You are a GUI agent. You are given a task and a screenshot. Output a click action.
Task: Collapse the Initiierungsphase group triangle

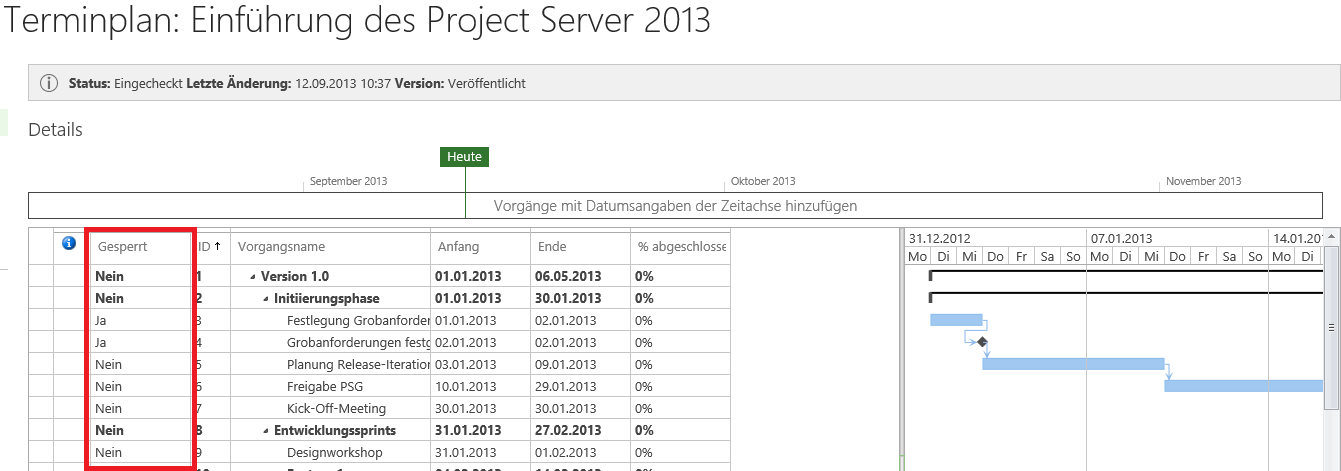pos(266,299)
